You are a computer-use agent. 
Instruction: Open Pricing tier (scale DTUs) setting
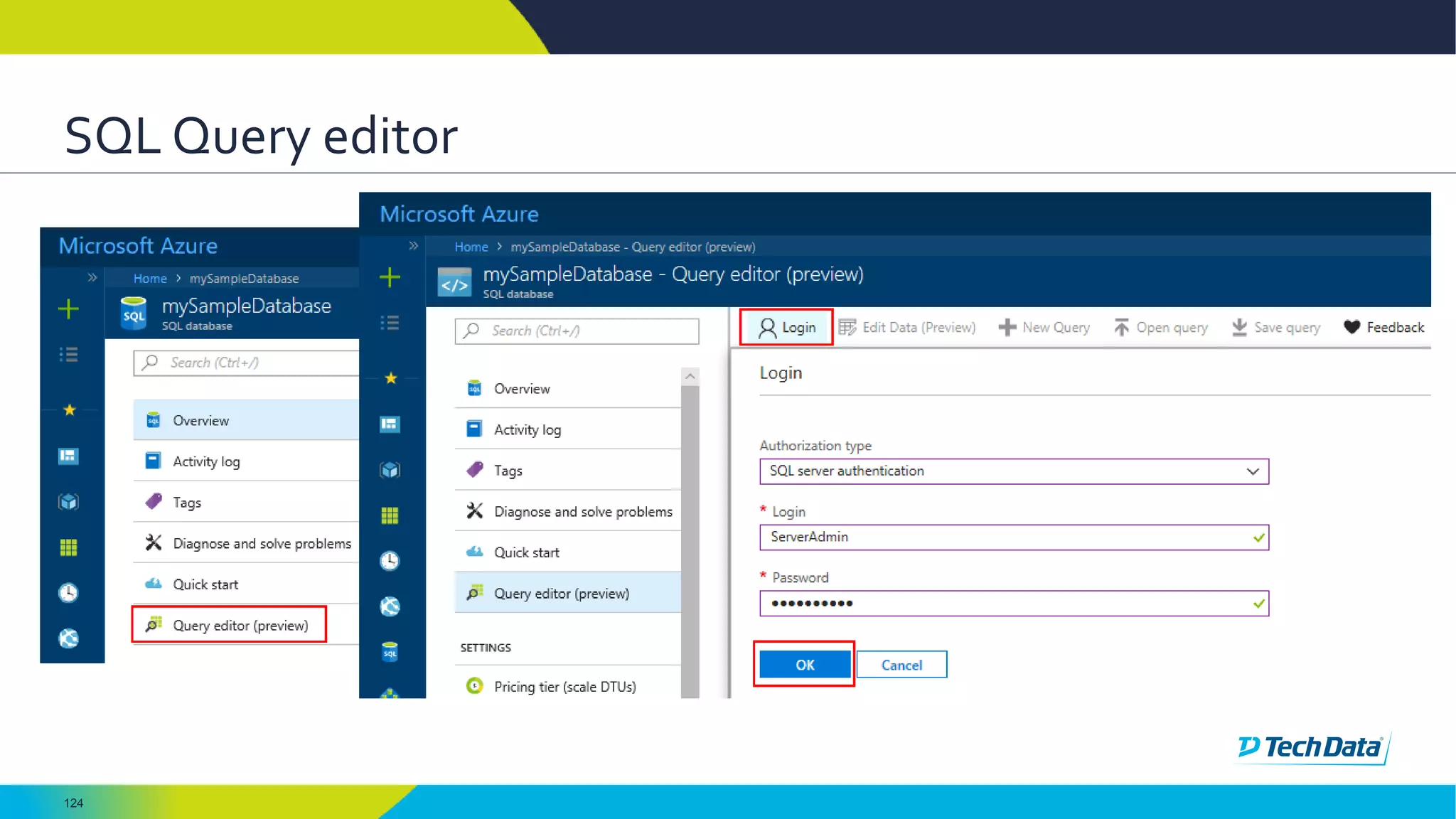point(567,686)
